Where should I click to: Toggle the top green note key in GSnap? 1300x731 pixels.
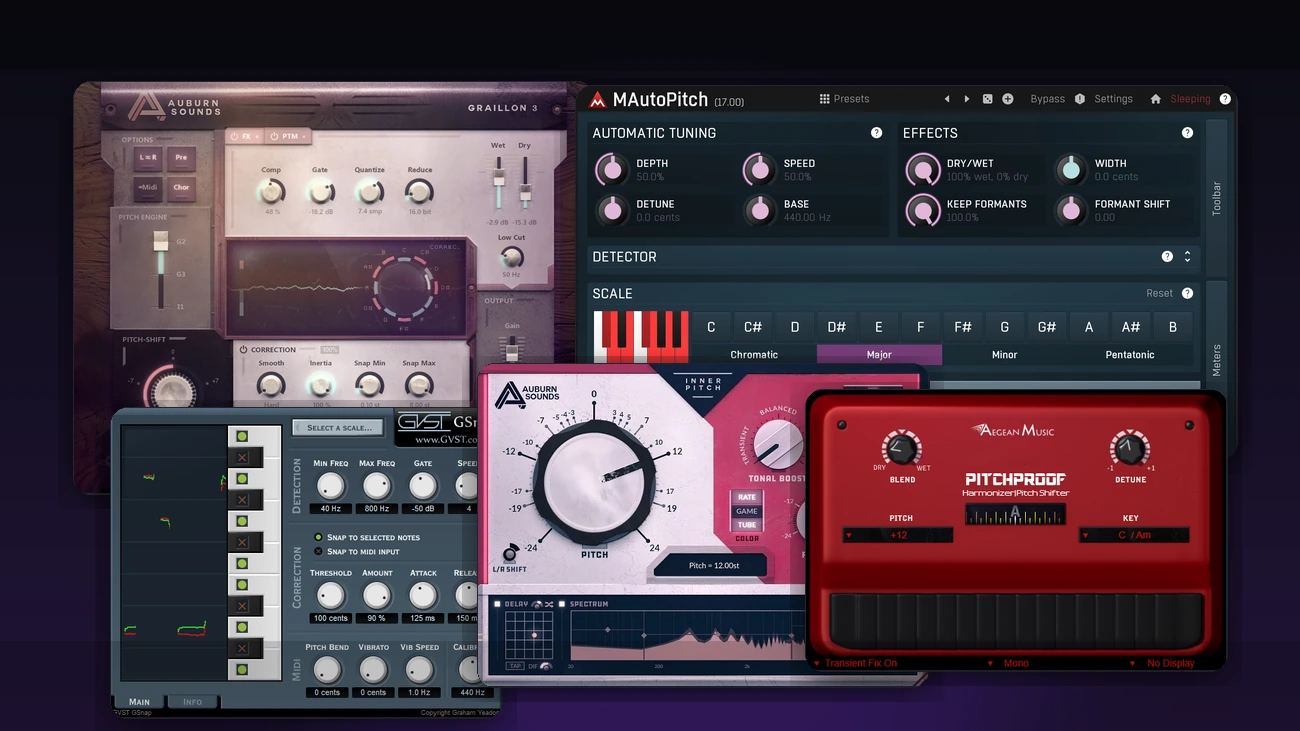[x=242, y=436]
